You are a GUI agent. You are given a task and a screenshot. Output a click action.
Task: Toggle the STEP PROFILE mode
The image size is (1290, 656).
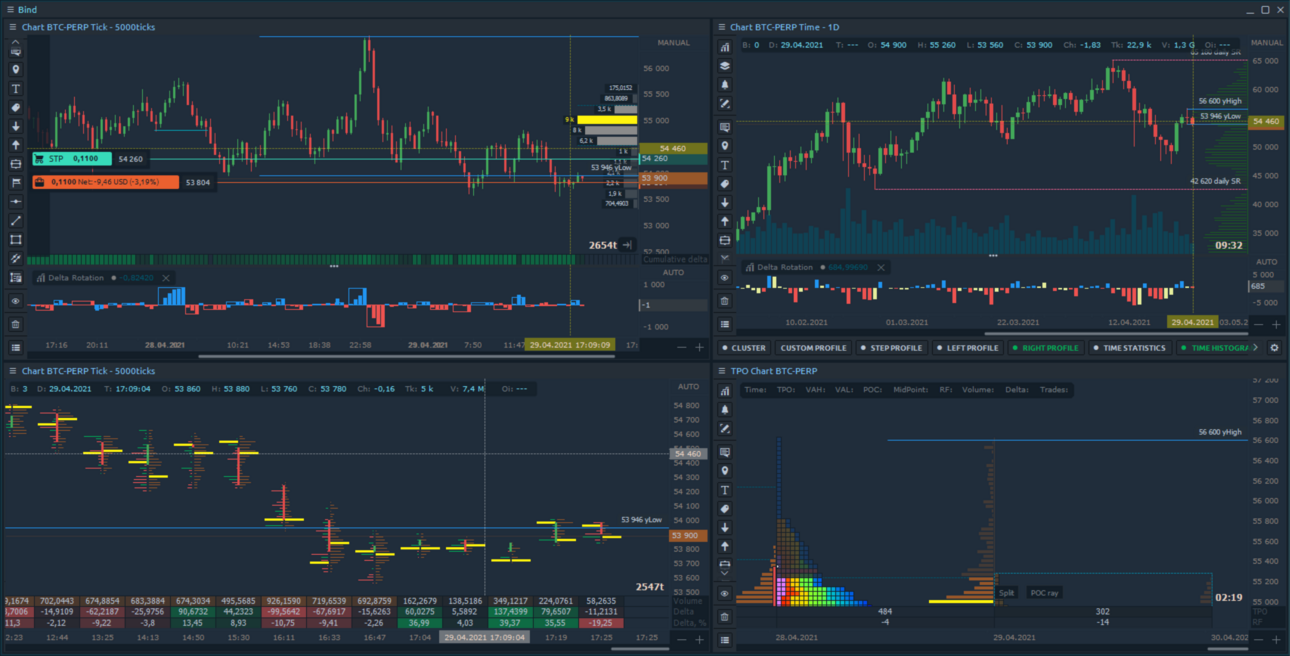click(x=892, y=348)
